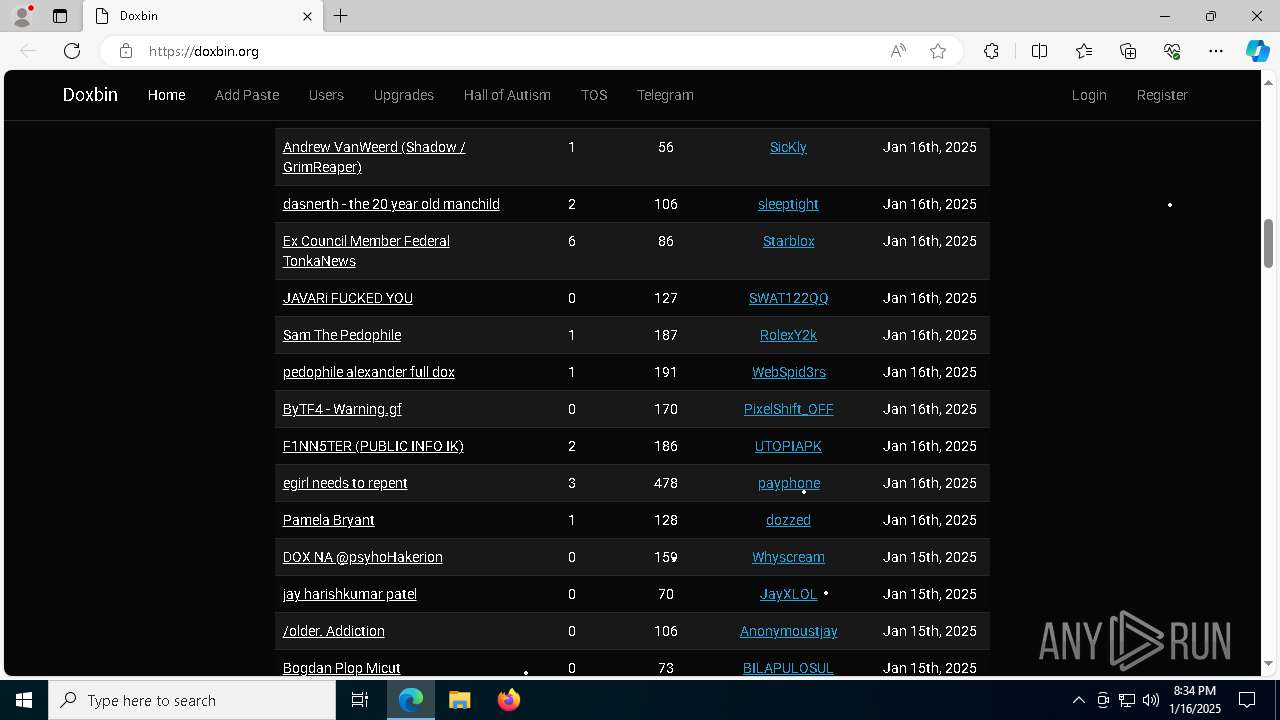Image resolution: width=1280 pixels, height=720 pixels.
Task: Open the Task View icon in the taskbar
Action: [360, 700]
